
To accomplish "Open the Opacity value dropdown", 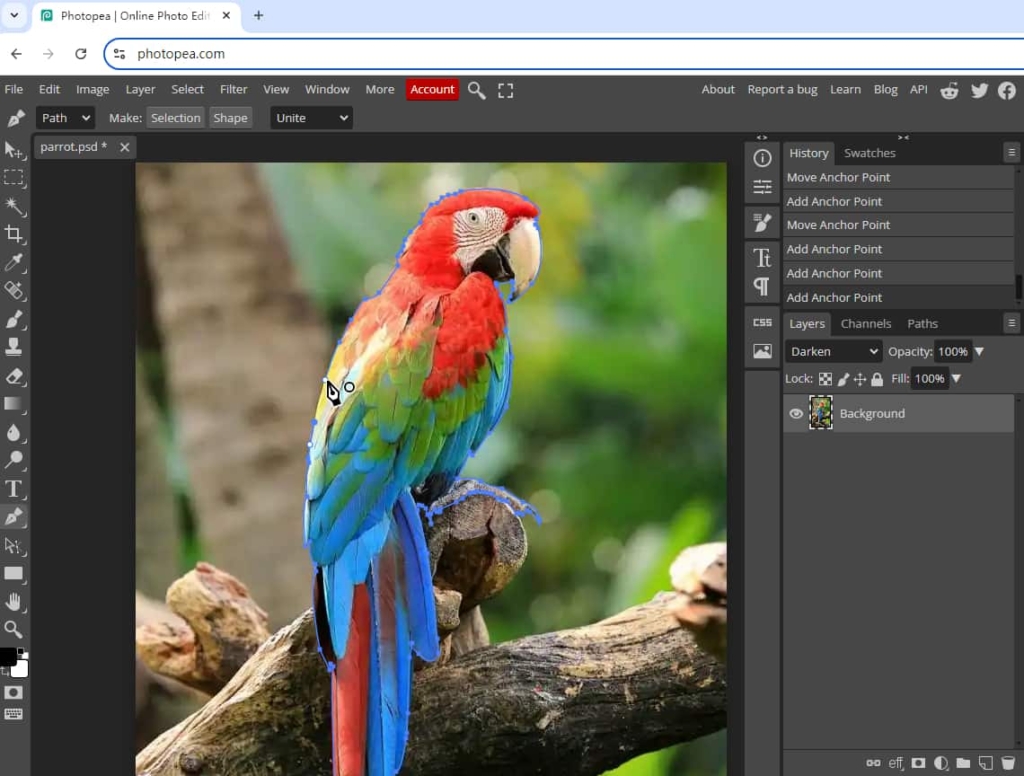I will [x=979, y=351].
